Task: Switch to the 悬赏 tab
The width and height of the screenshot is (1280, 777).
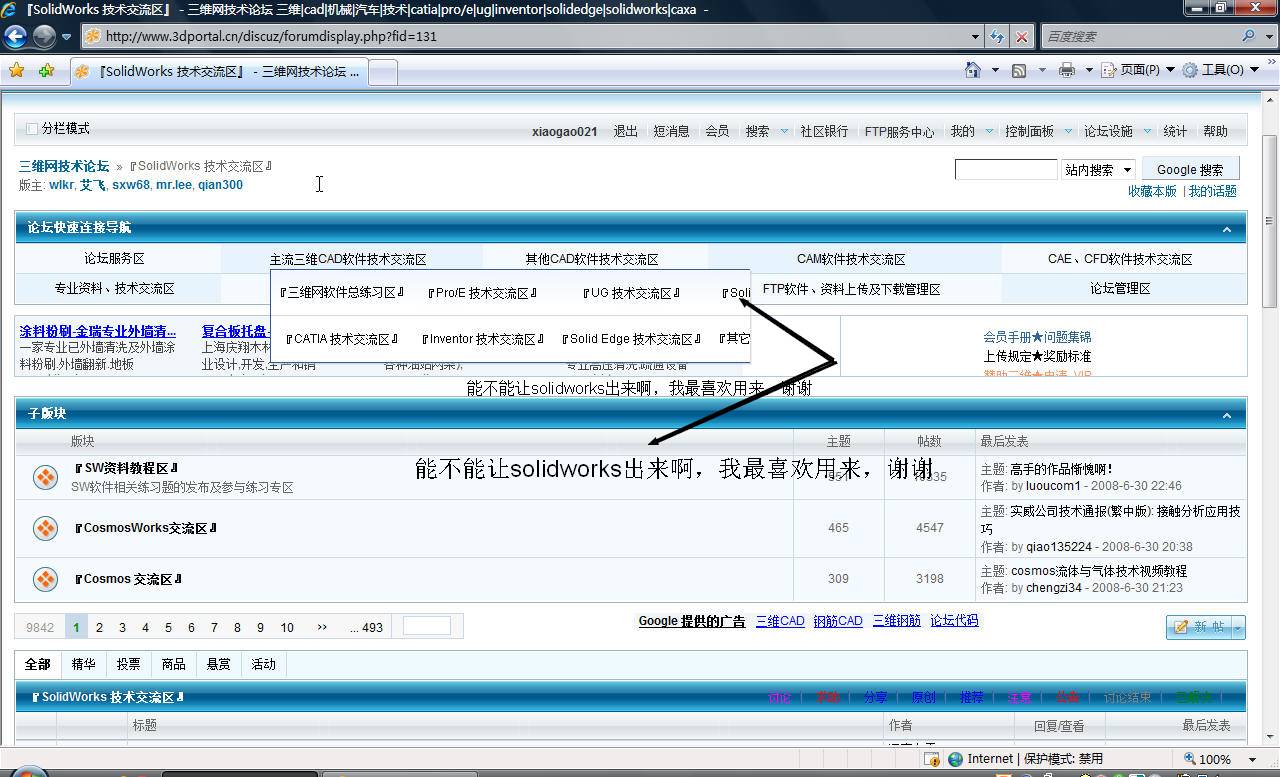Action: coord(218,664)
